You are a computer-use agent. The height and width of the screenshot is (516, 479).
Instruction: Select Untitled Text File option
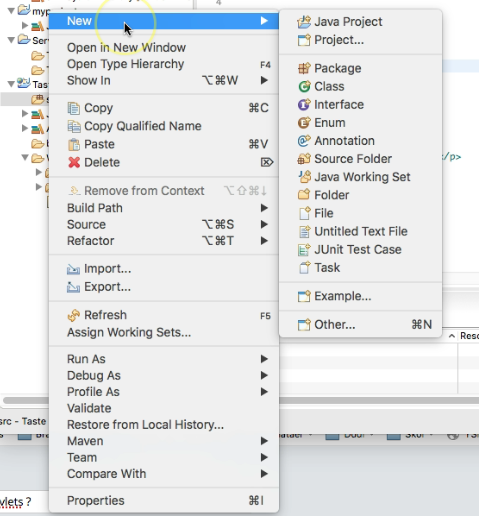click(x=361, y=231)
